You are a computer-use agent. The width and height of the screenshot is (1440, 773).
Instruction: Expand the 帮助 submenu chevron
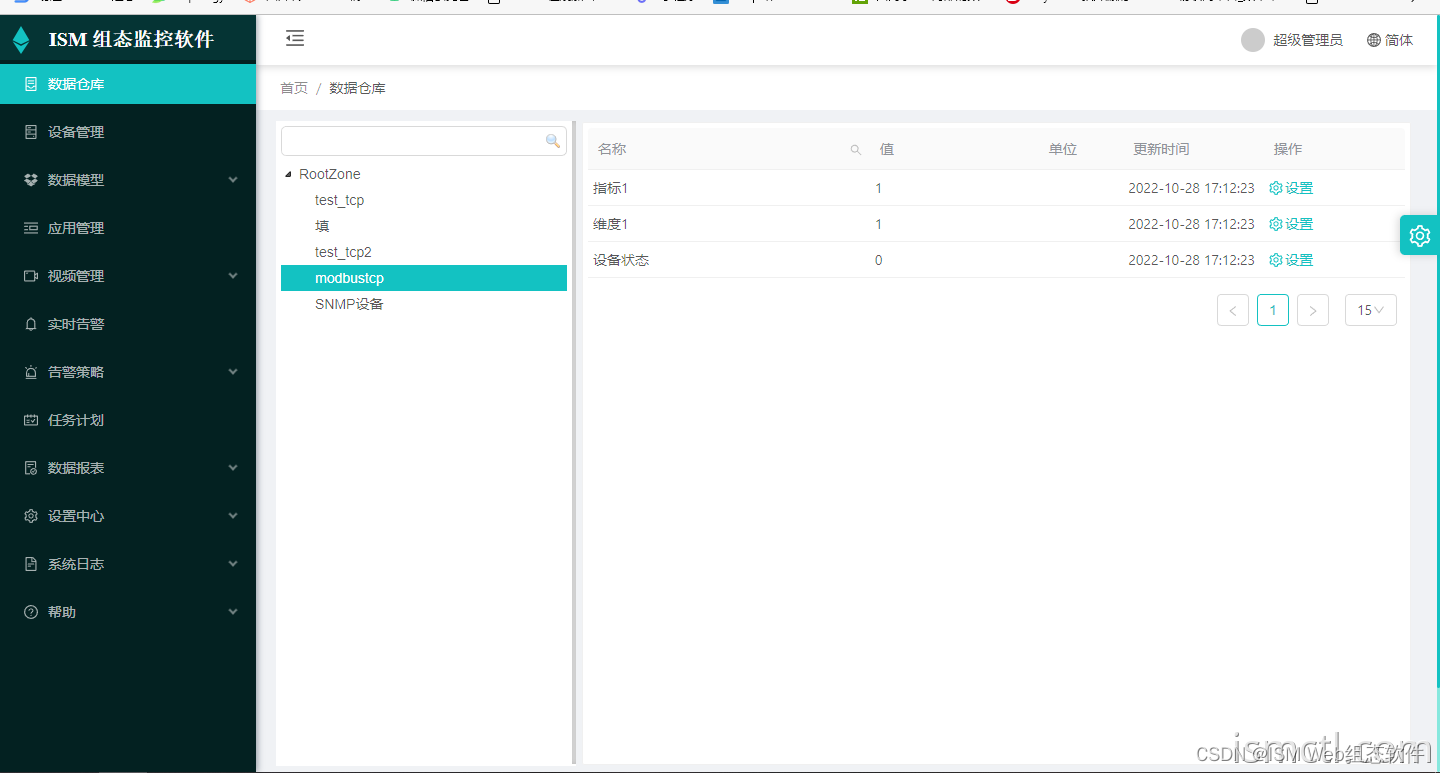point(233,612)
